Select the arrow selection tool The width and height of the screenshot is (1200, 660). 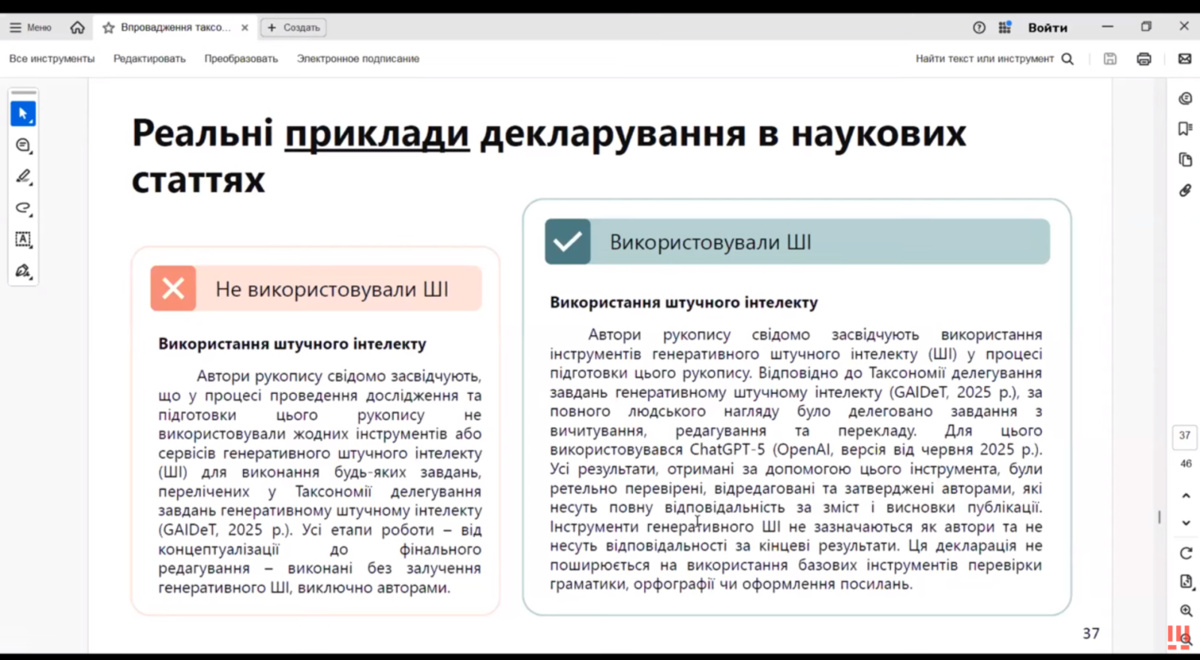23,114
